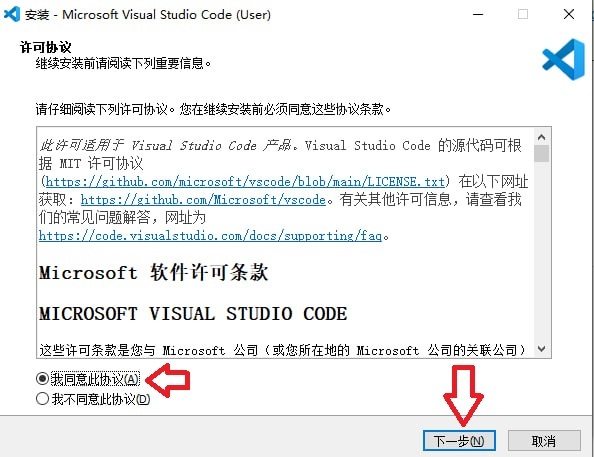Viewport: 594px width, 457px height.
Task: Click the 许可协议 heading
Action: tap(45, 47)
